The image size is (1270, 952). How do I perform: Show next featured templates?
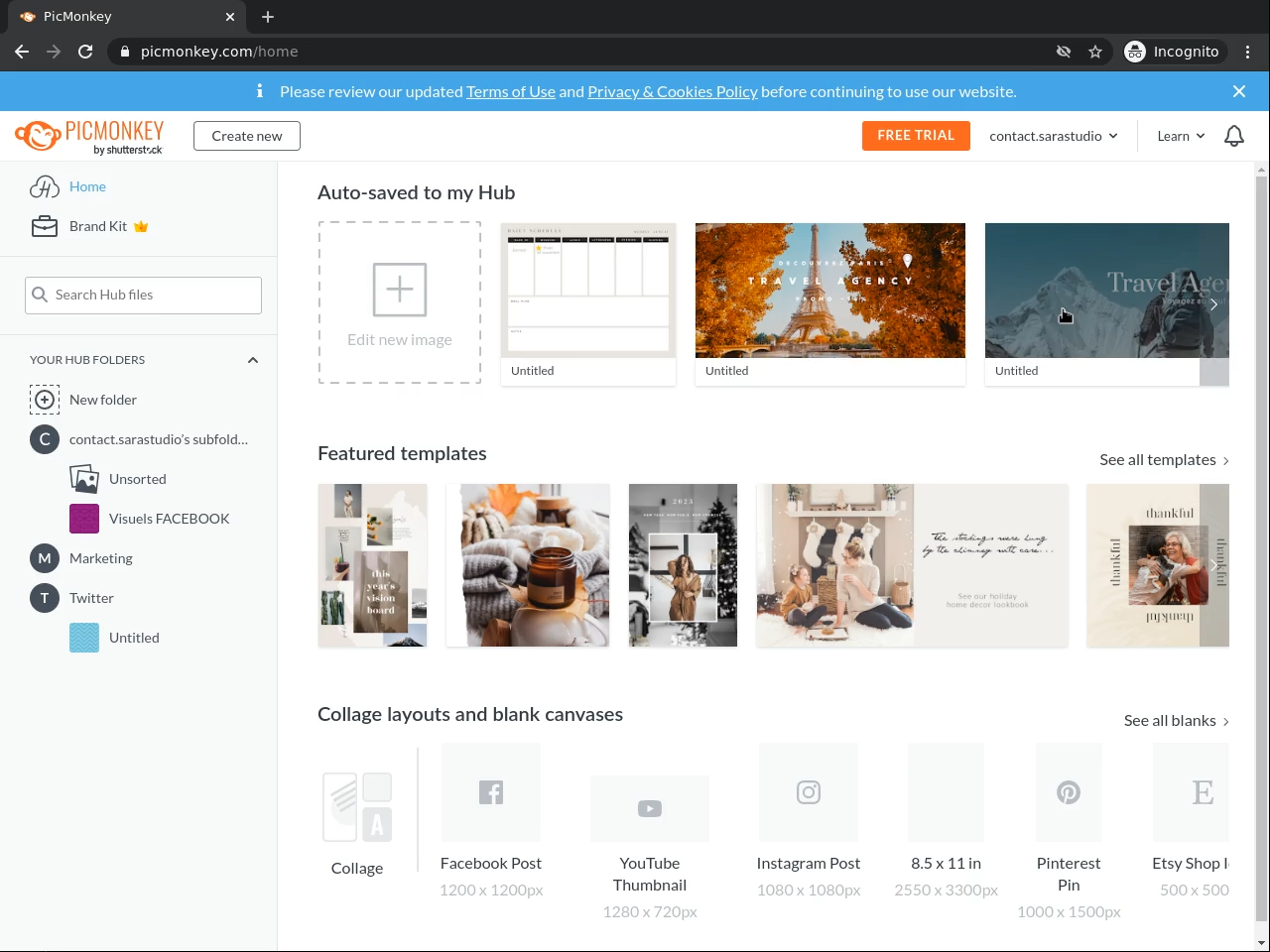(1213, 565)
